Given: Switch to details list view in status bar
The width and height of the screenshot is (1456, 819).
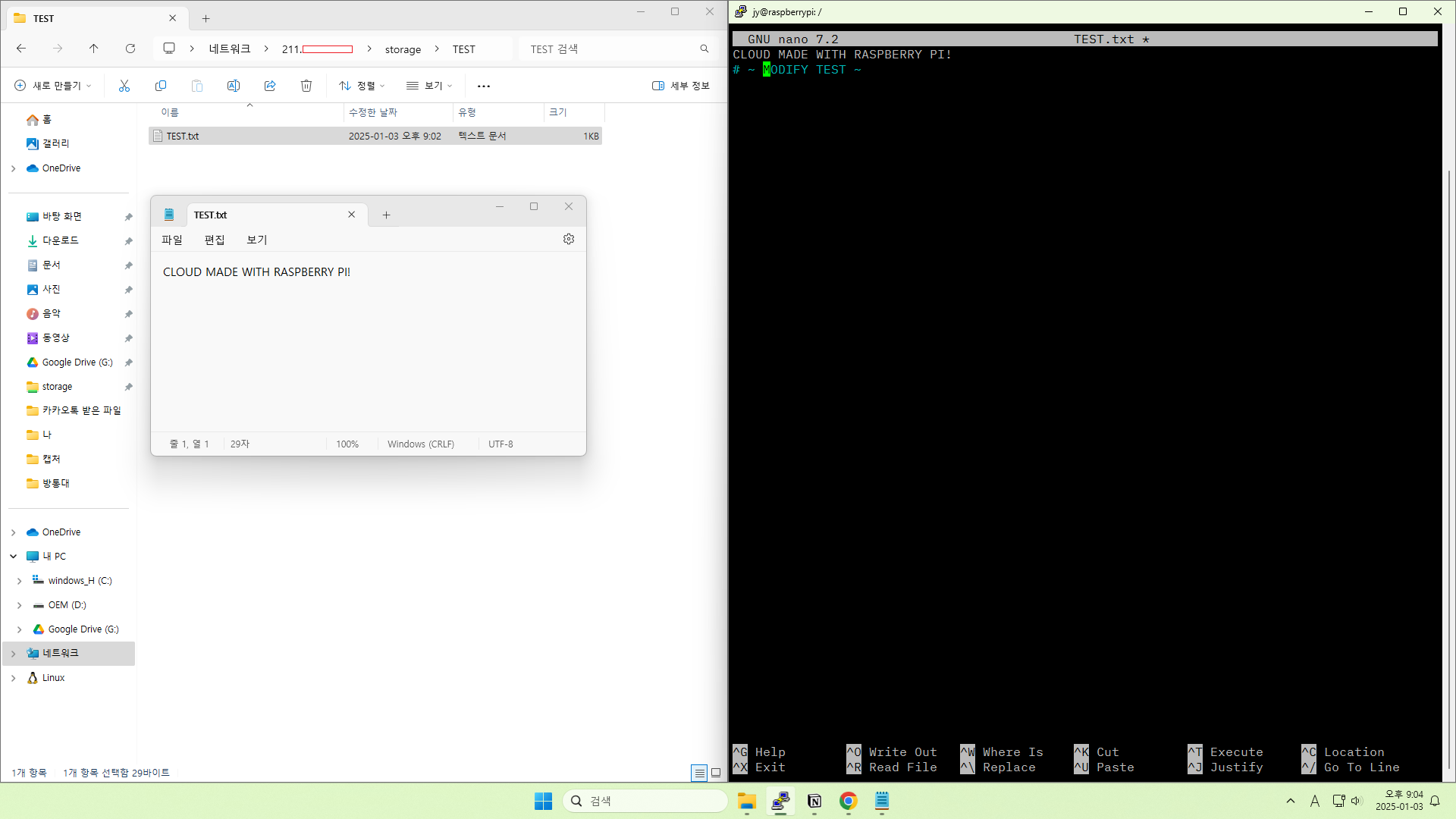Looking at the screenshot, I should point(698,773).
